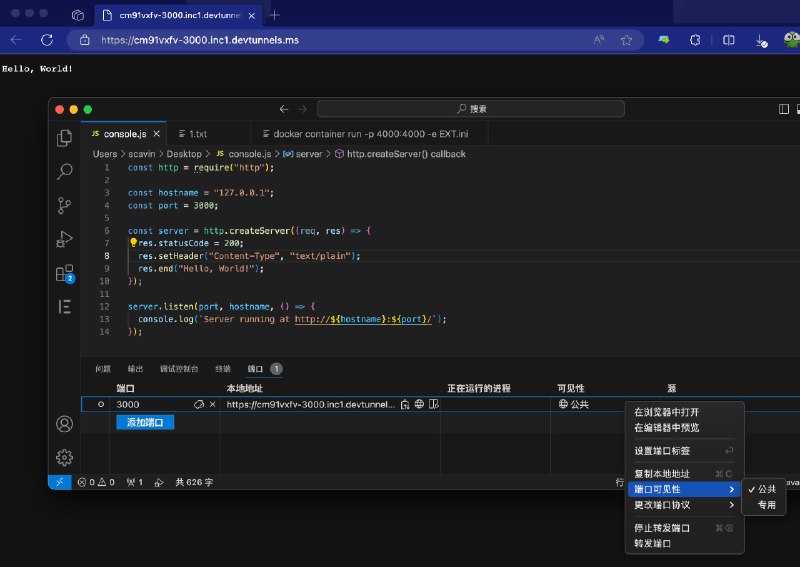Open the 输出 panel tab

pos(135,368)
